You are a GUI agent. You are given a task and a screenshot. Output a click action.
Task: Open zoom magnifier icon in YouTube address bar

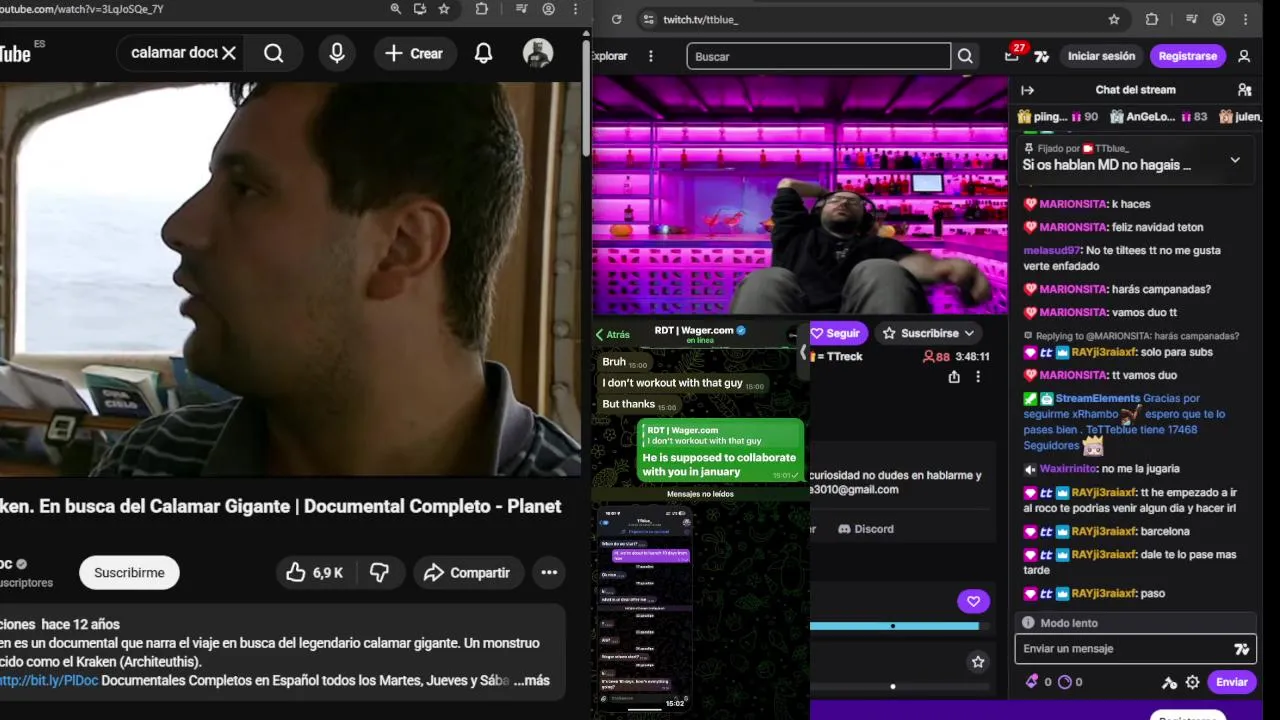[x=396, y=9]
